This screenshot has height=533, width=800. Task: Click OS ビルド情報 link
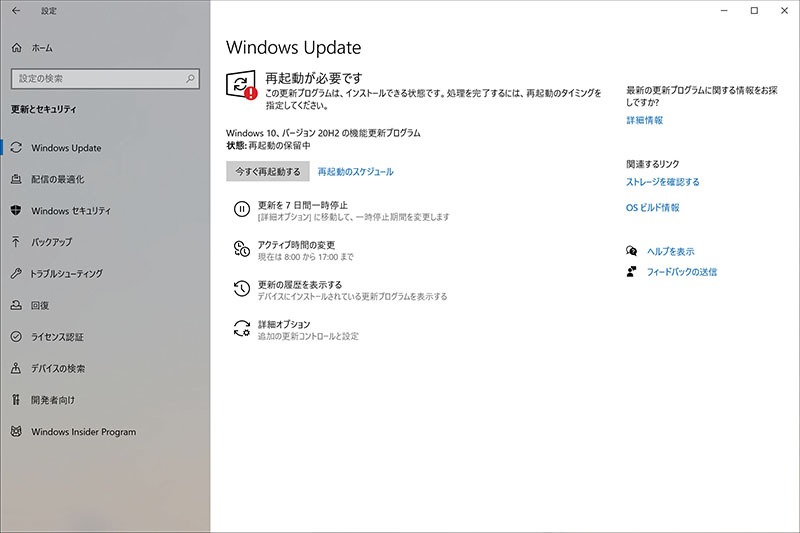pos(653,208)
